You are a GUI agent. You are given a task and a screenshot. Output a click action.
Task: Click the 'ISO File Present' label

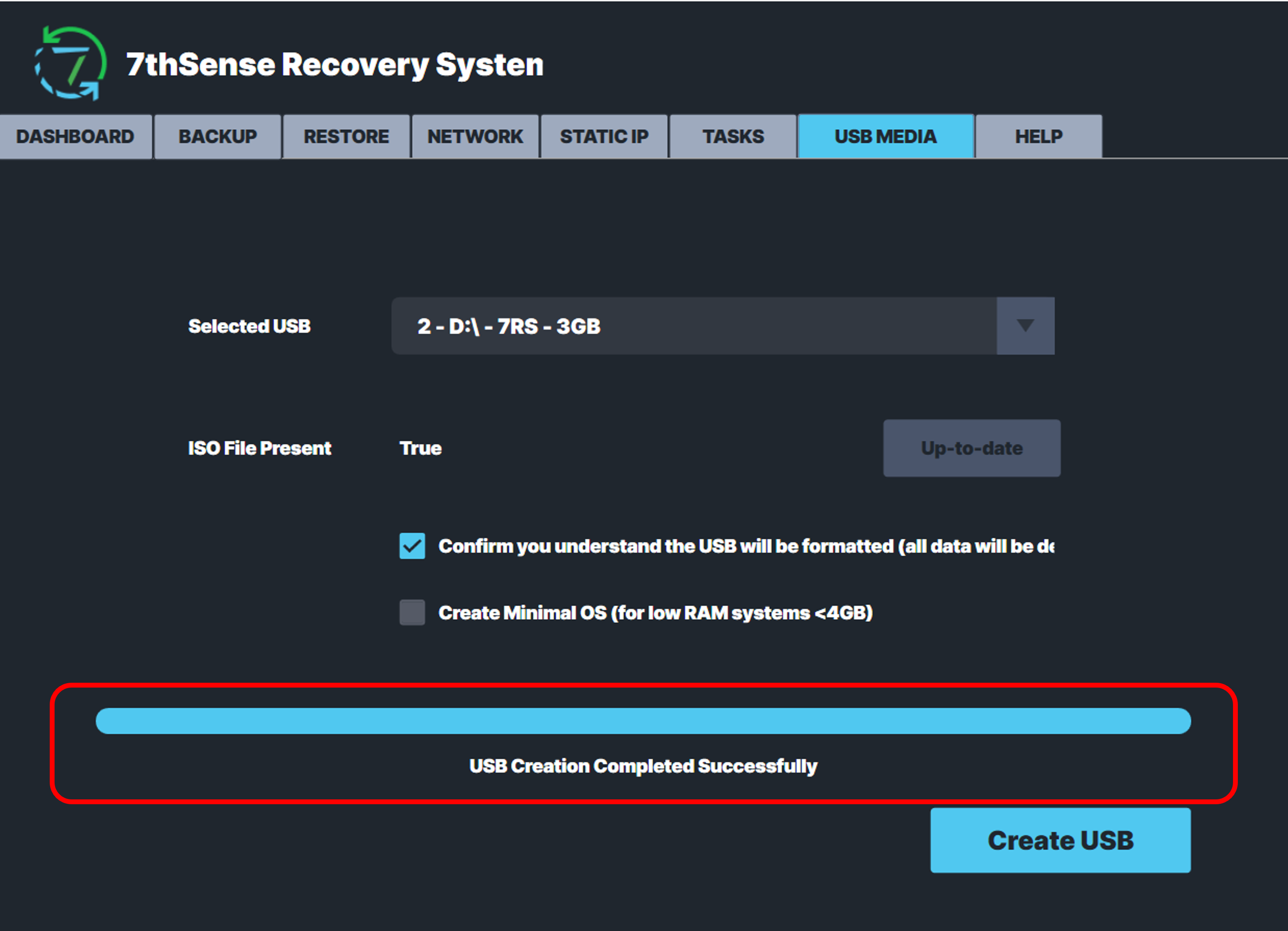260,448
